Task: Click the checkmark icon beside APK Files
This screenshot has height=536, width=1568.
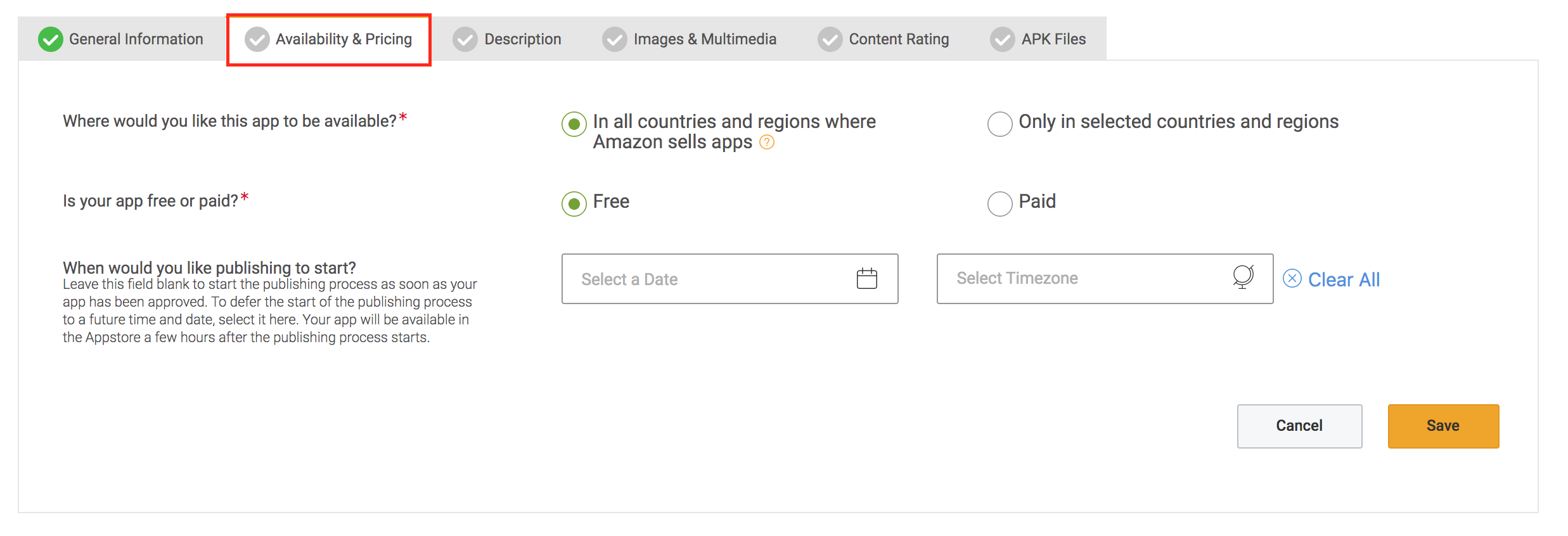Action: point(1003,39)
